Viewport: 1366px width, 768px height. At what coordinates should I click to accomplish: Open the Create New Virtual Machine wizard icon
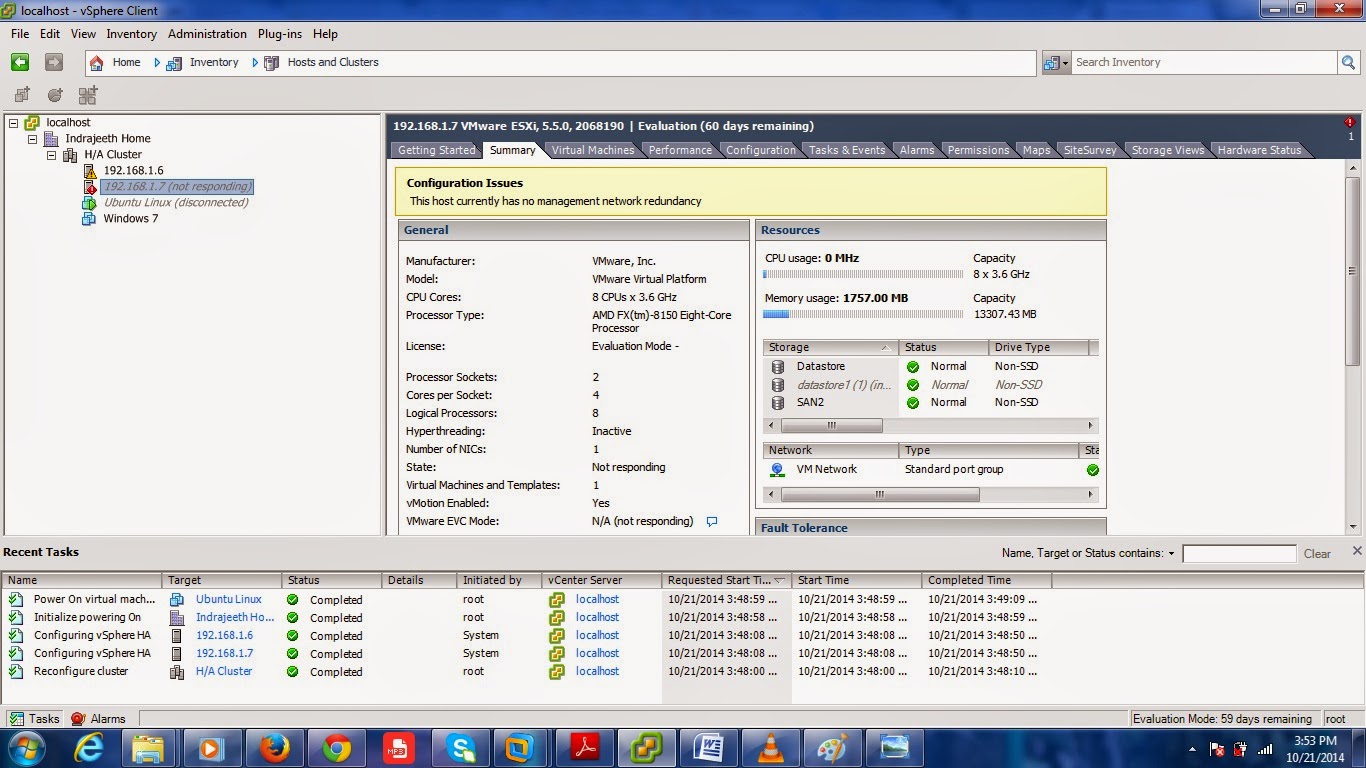(21, 95)
